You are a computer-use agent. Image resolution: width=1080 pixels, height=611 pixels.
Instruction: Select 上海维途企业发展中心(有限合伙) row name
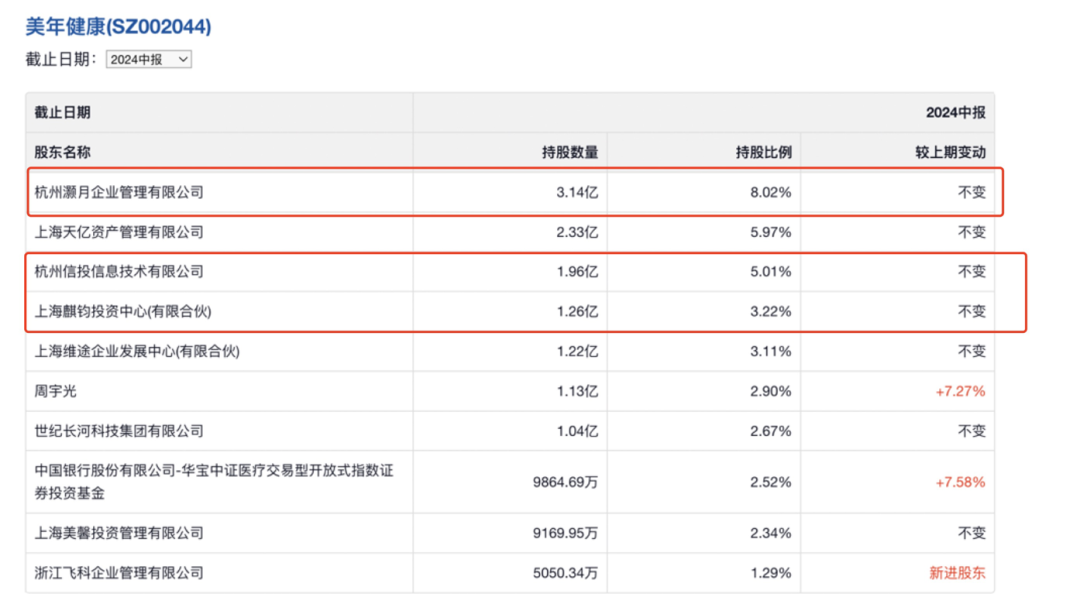pyautogui.click(x=137, y=352)
